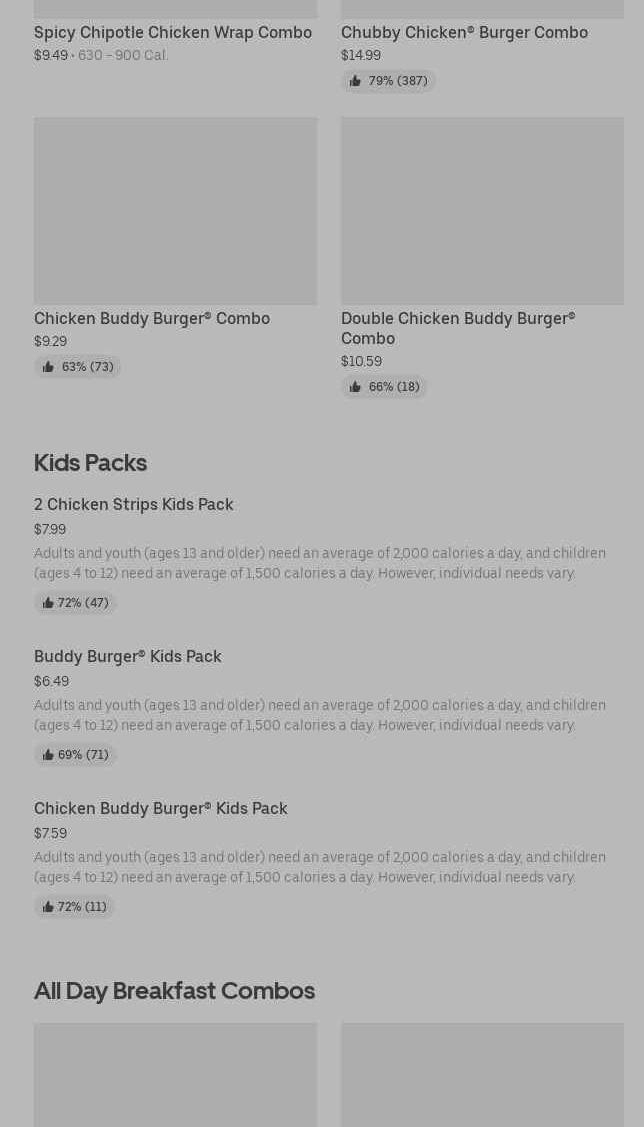
Task: Open second All Day Breakfast Combos photo
Action: tap(482, 1075)
